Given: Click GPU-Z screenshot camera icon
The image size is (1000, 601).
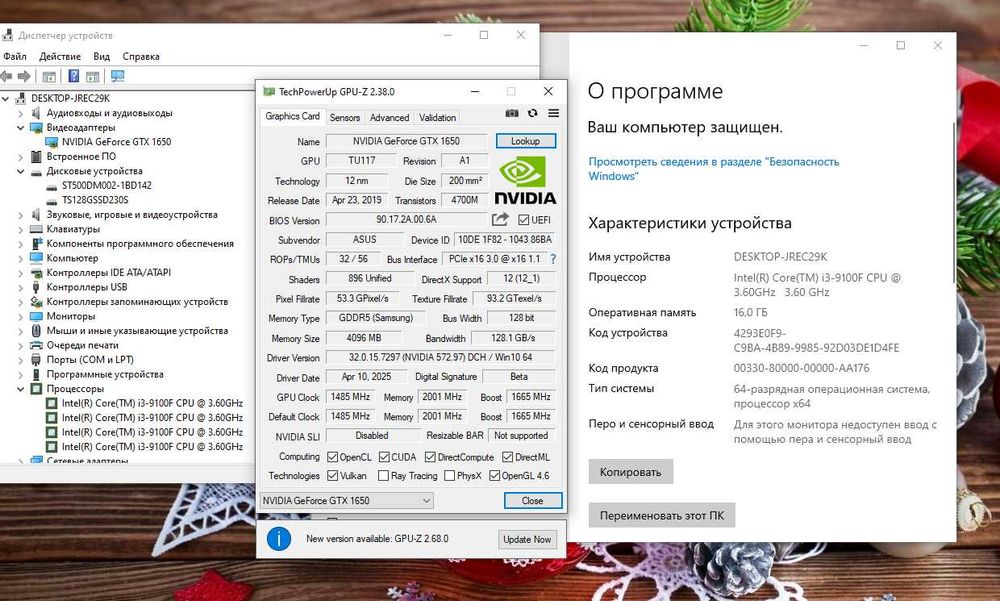Looking at the screenshot, I should pos(511,114).
